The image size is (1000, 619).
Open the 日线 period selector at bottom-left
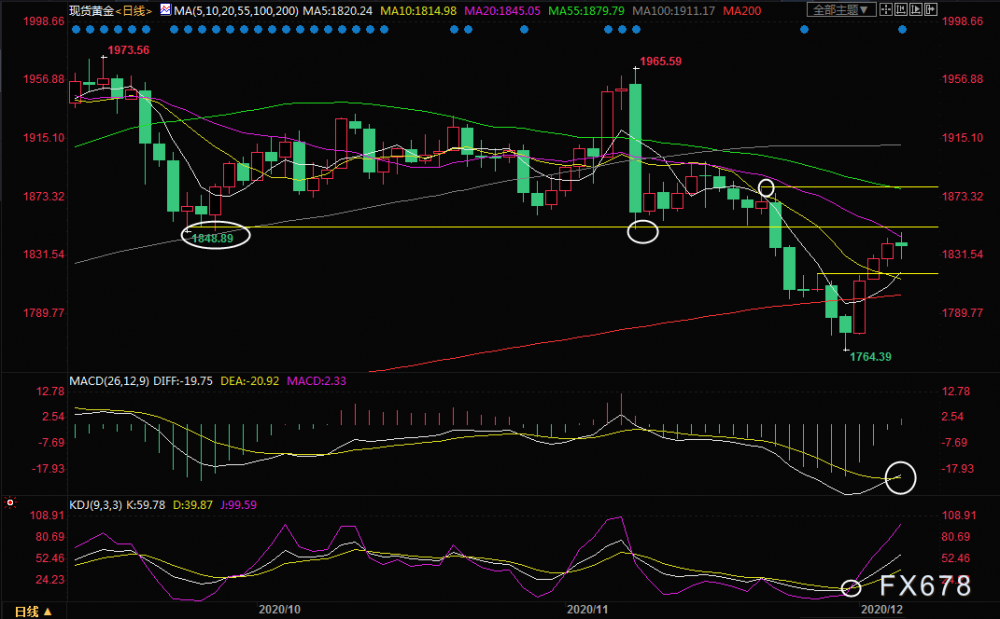(x=33, y=611)
